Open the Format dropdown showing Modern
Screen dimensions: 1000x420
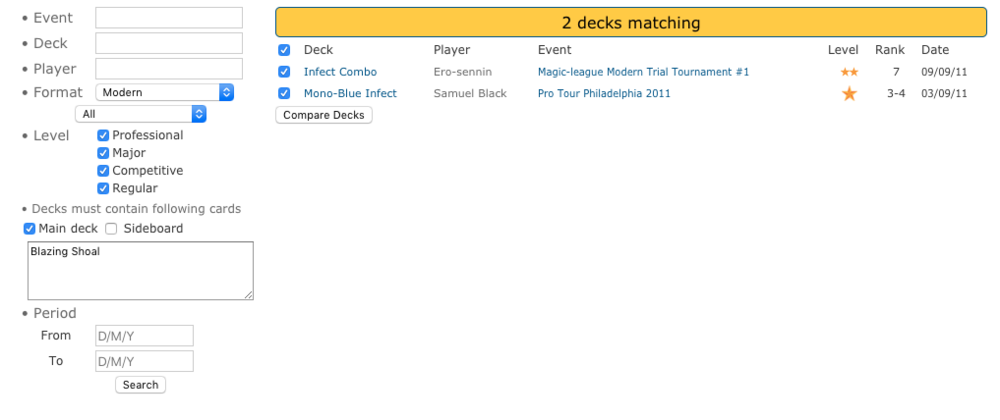(165, 92)
